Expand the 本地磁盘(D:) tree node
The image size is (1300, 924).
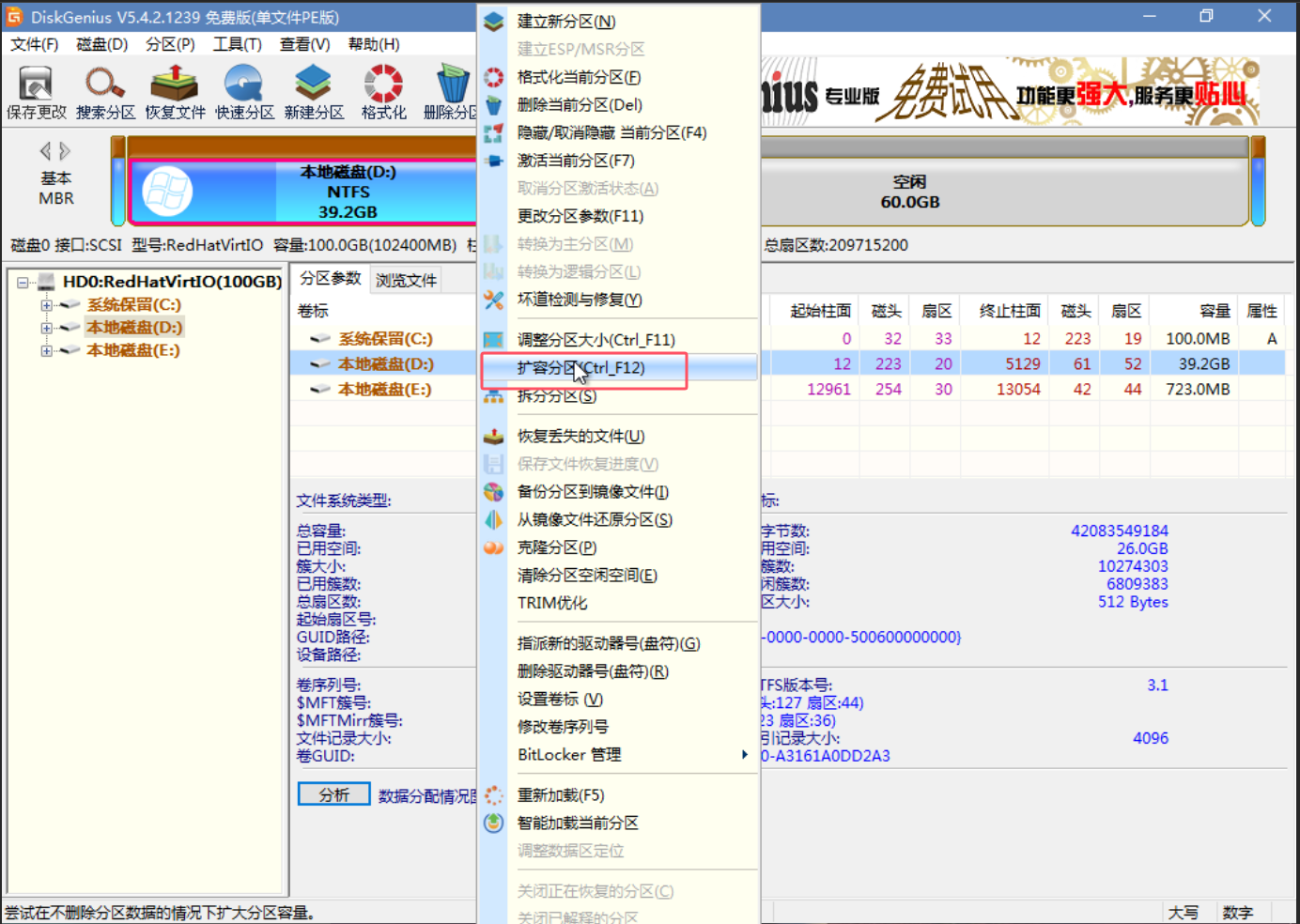click(x=46, y=328)
